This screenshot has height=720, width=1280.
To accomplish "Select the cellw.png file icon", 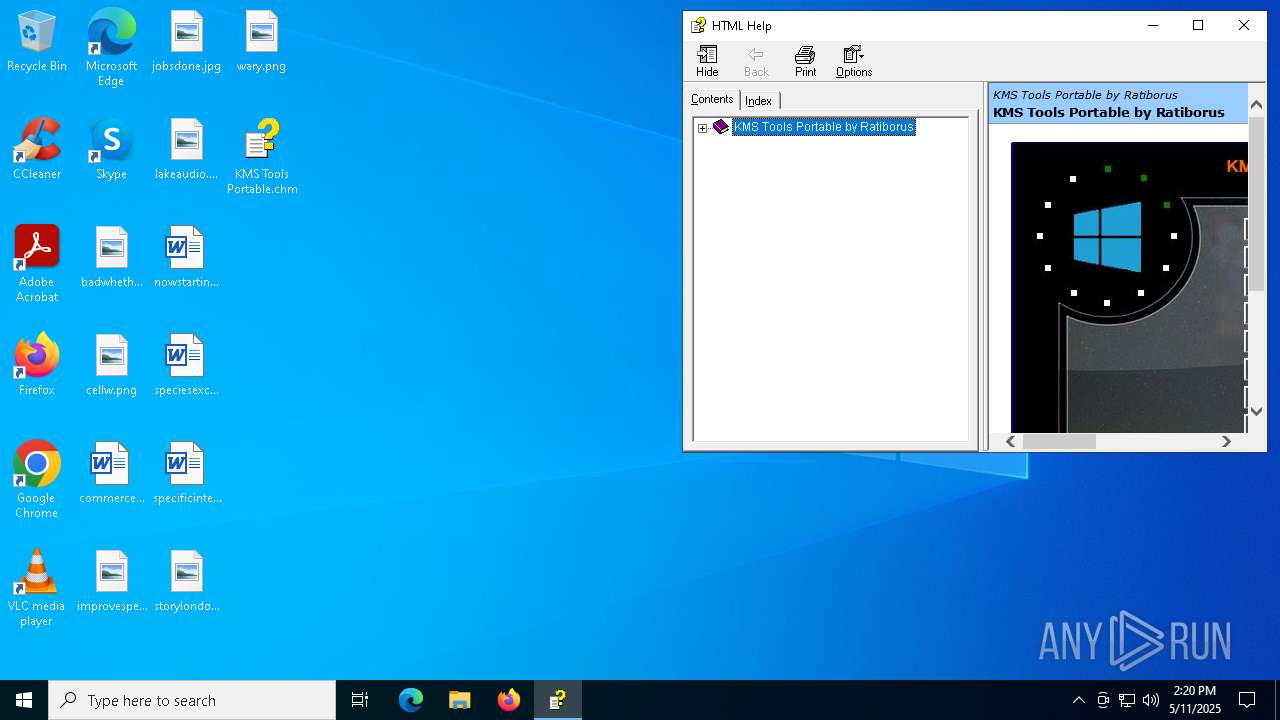I will [x=111, y=366].
